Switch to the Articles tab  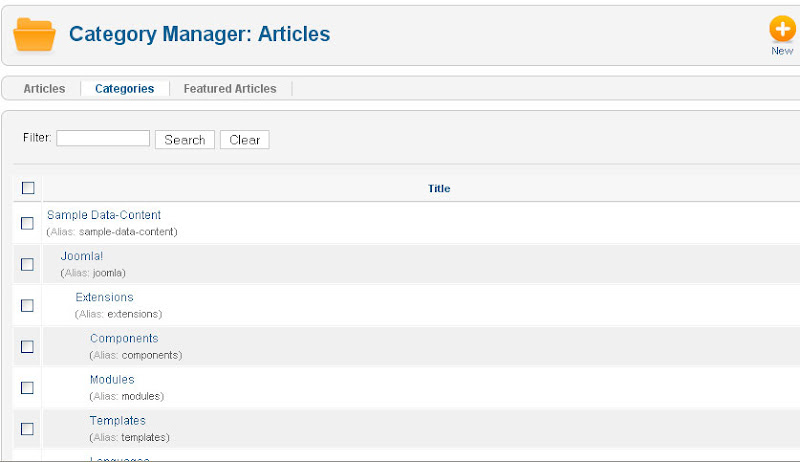pos(44,89)
